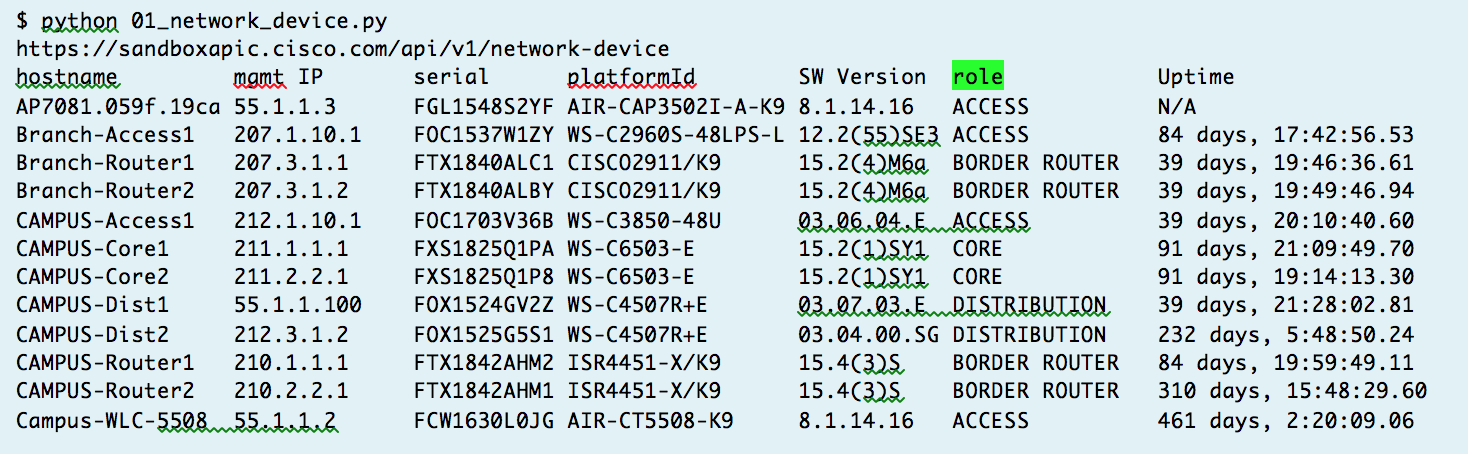Select serial number FOX1524GV2Z
1468x454 pixels.
click(x=483, y=304)
